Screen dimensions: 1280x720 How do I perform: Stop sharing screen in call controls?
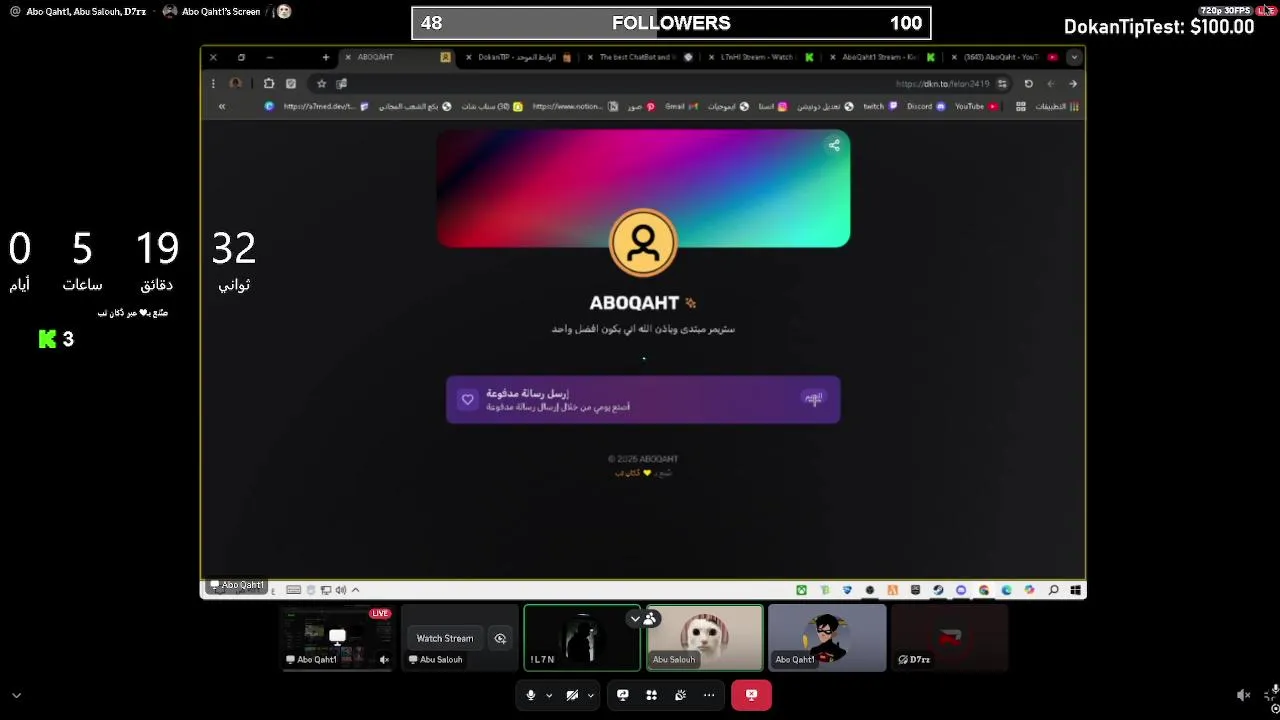pos(623,695)
